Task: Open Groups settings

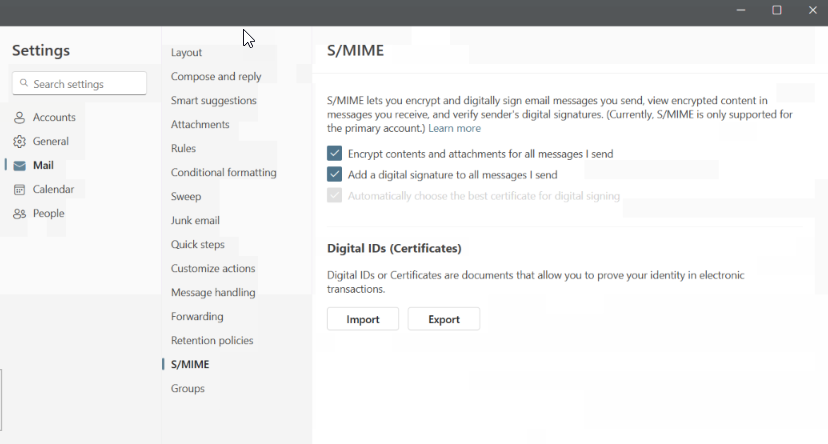Action: point(187,389)
